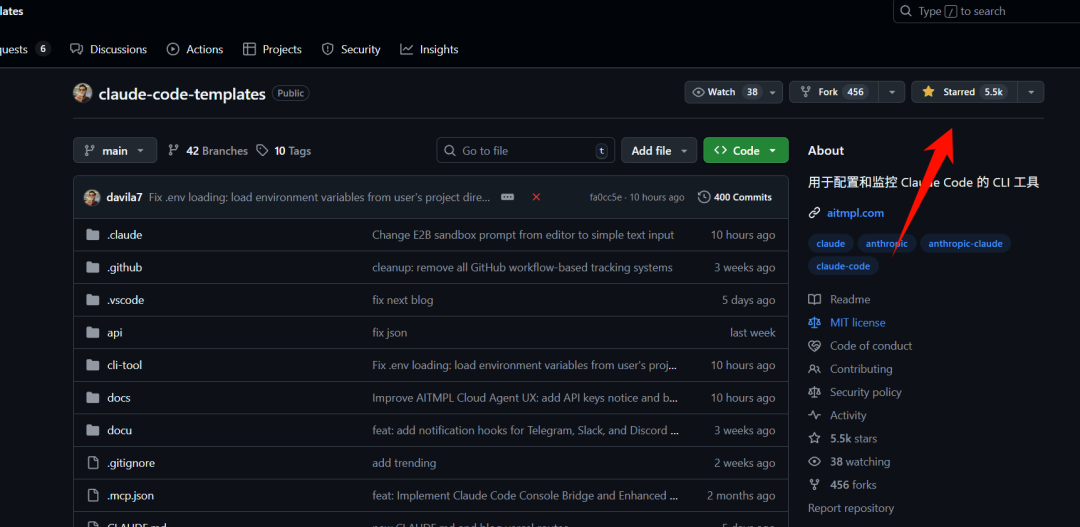Open Security tab

click(351, 50)
